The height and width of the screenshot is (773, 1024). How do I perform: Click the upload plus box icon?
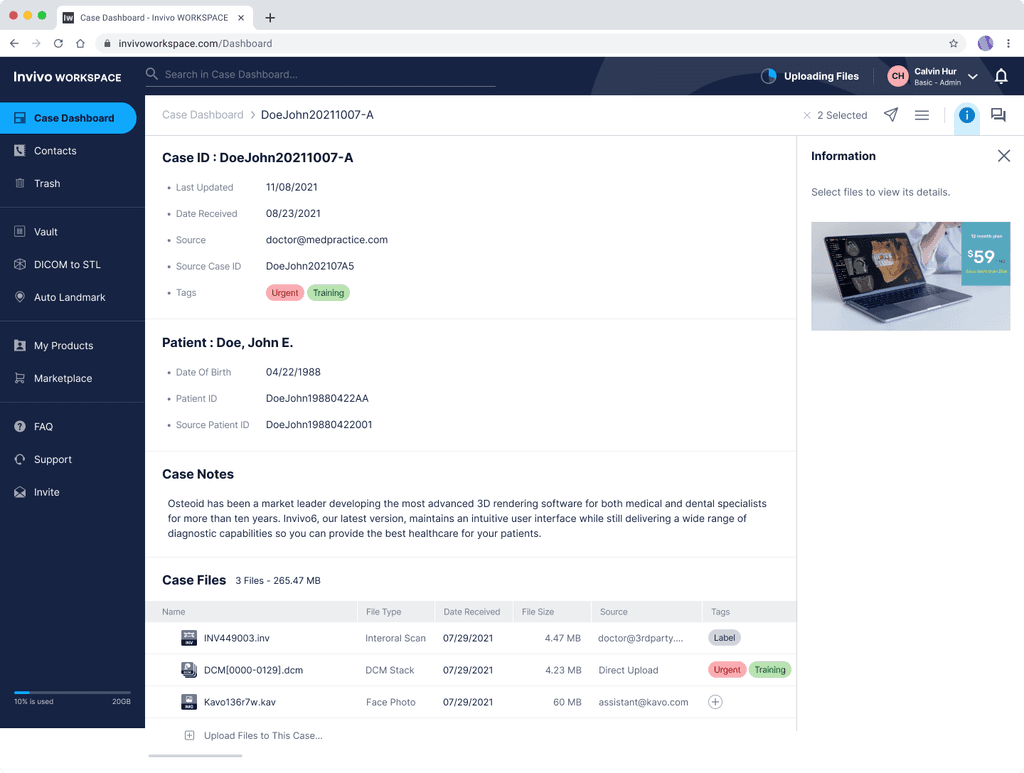(189, 736)
